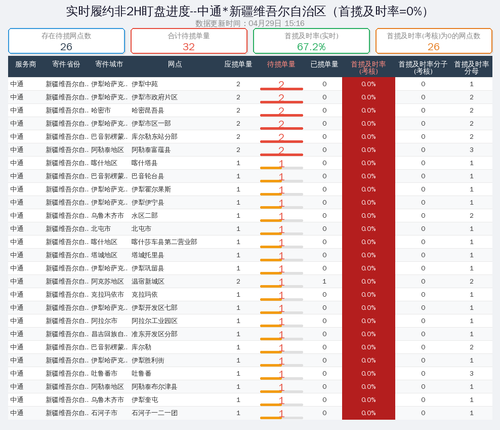Open the orange 首揽及时率(考核)为0的网点数 card
500x430 pixels.
(434, 41)
